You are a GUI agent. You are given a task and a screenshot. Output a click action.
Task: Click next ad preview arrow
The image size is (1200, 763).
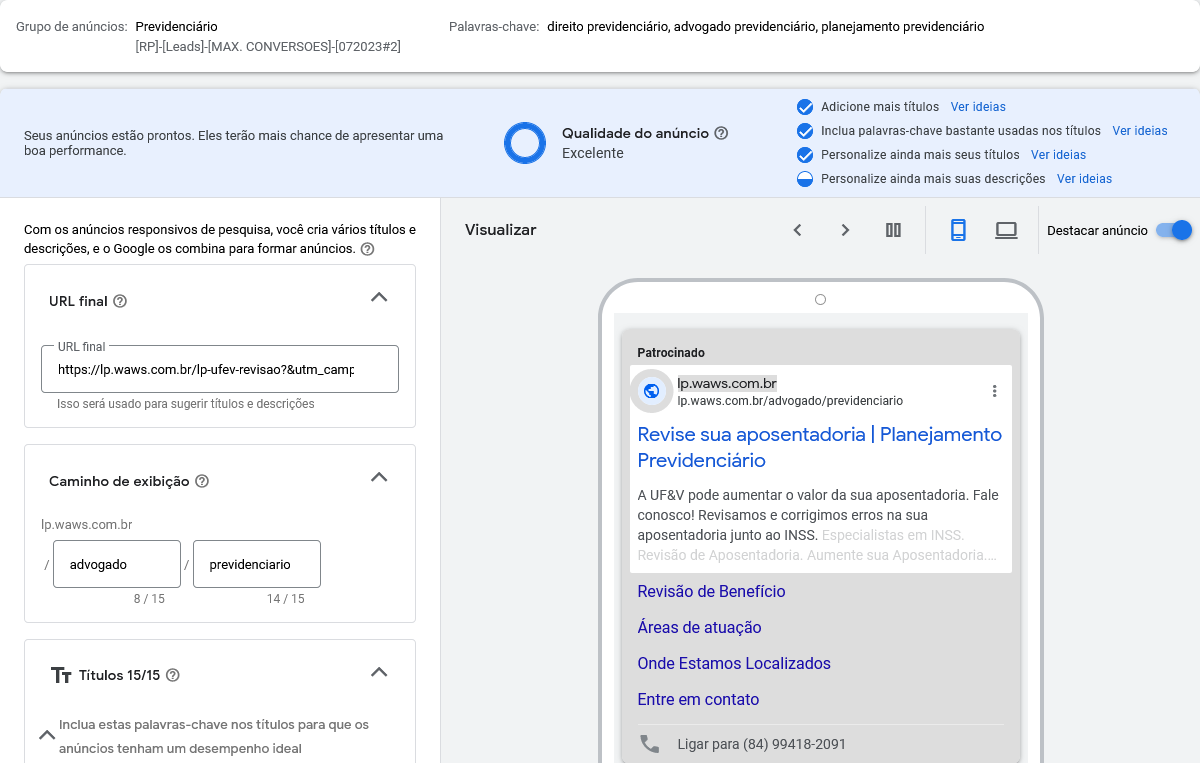(x=845, y=230)
